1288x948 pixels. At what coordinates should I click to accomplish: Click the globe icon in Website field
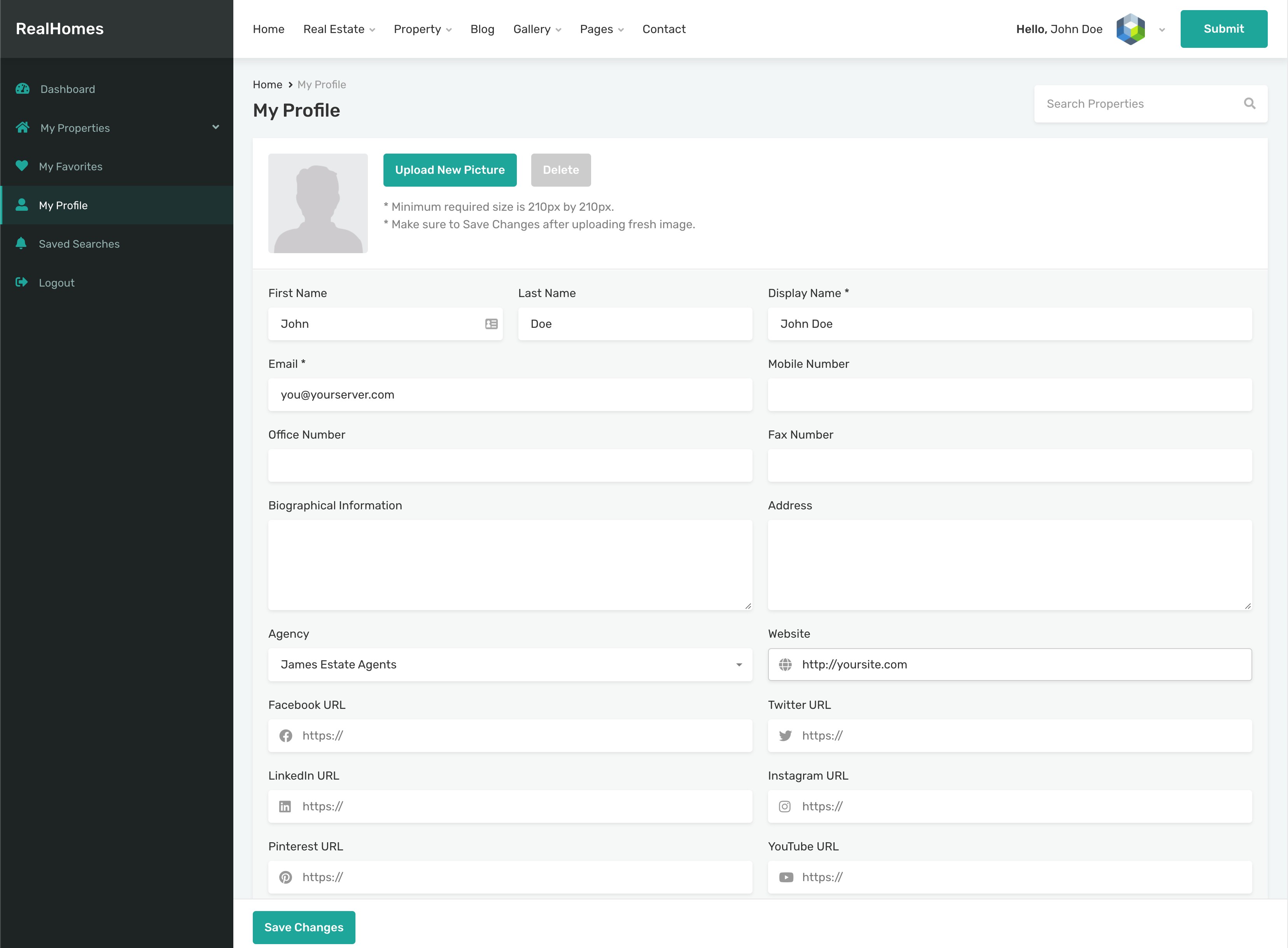click(x=785, y=665)
